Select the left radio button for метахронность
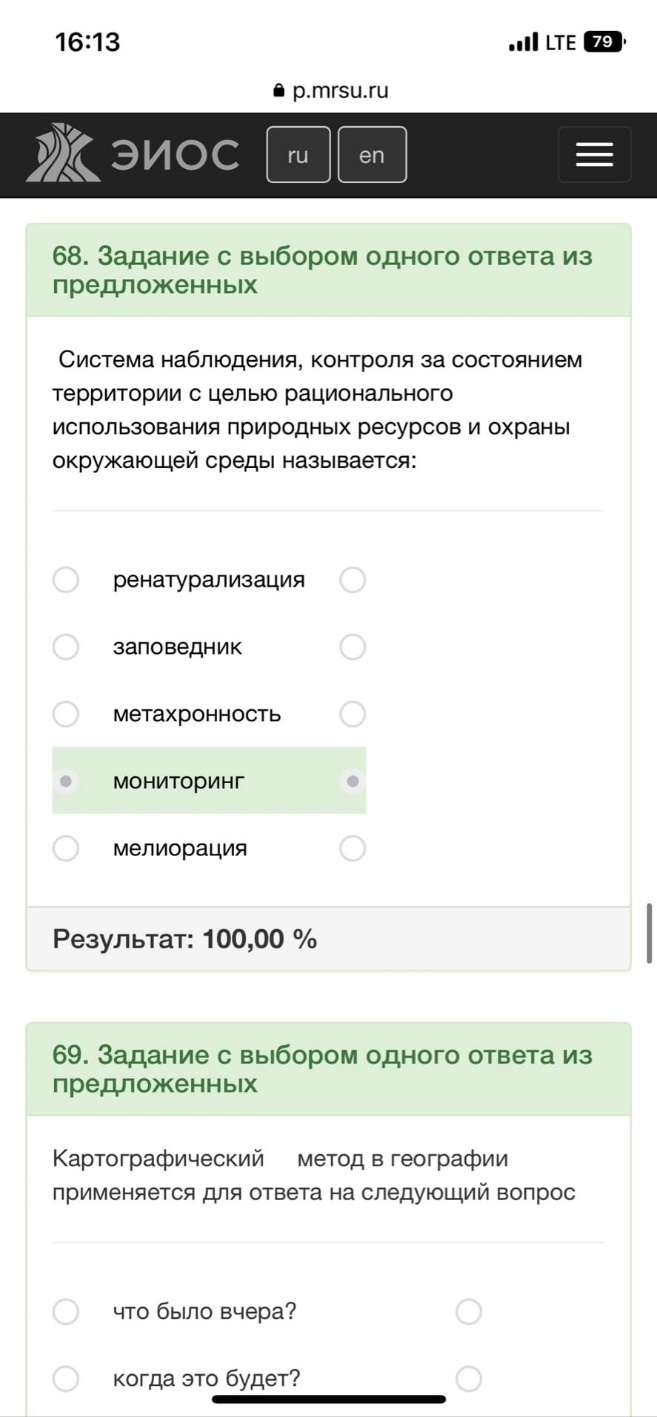 [x=66, y=714]
